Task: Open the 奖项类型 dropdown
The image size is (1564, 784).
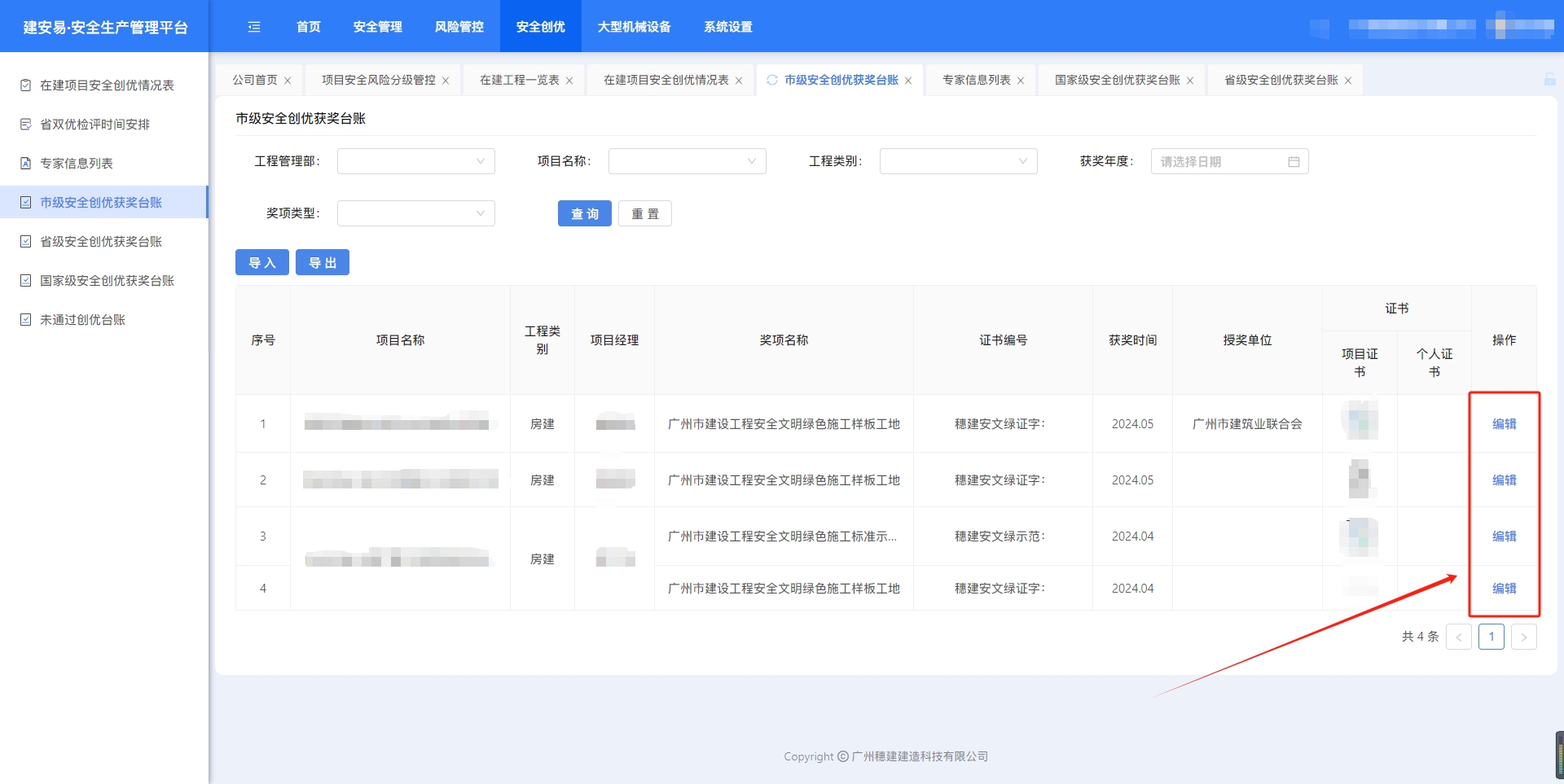Action: point(415,213)
